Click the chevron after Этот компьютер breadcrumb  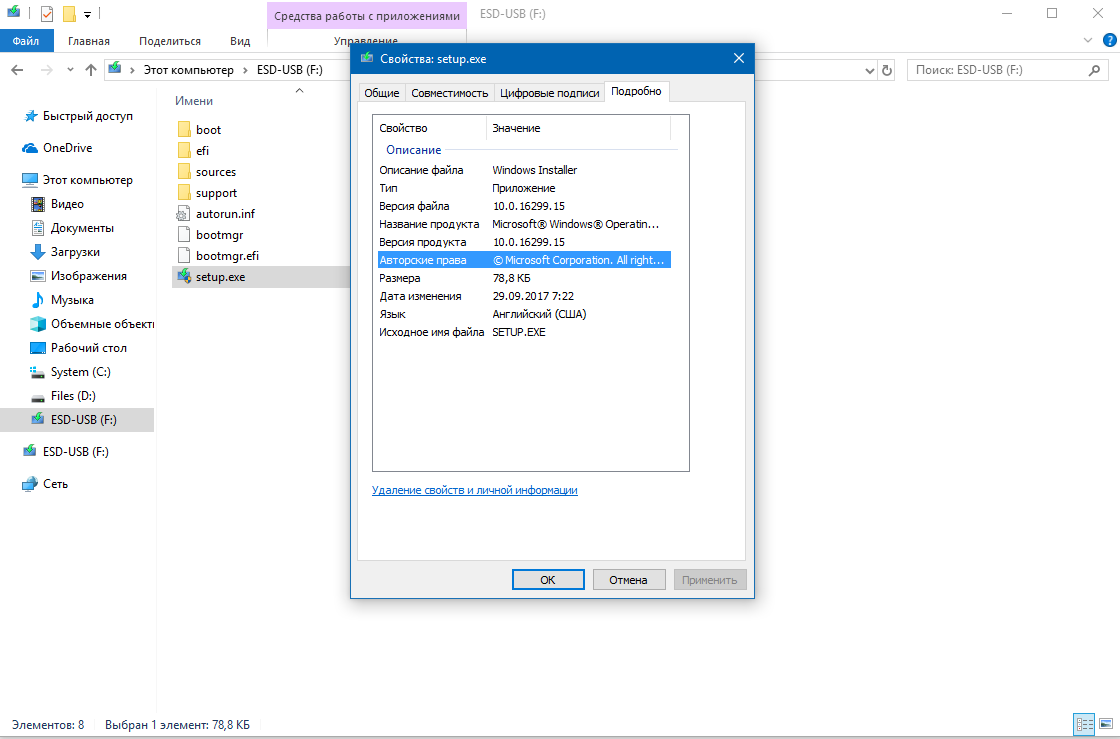point(245,70)
